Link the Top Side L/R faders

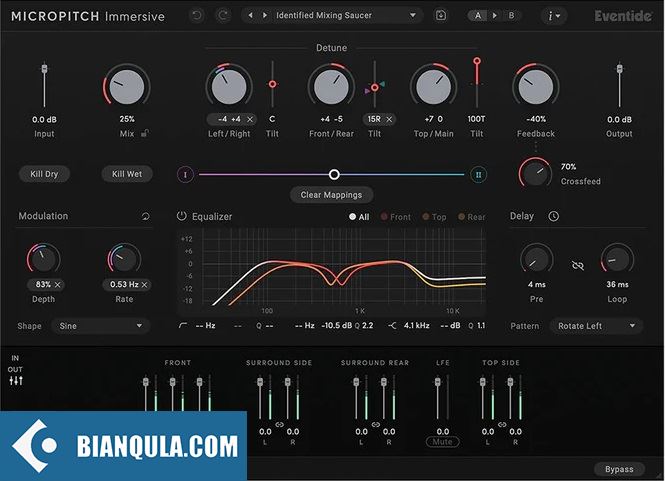(x=502, y=425)
